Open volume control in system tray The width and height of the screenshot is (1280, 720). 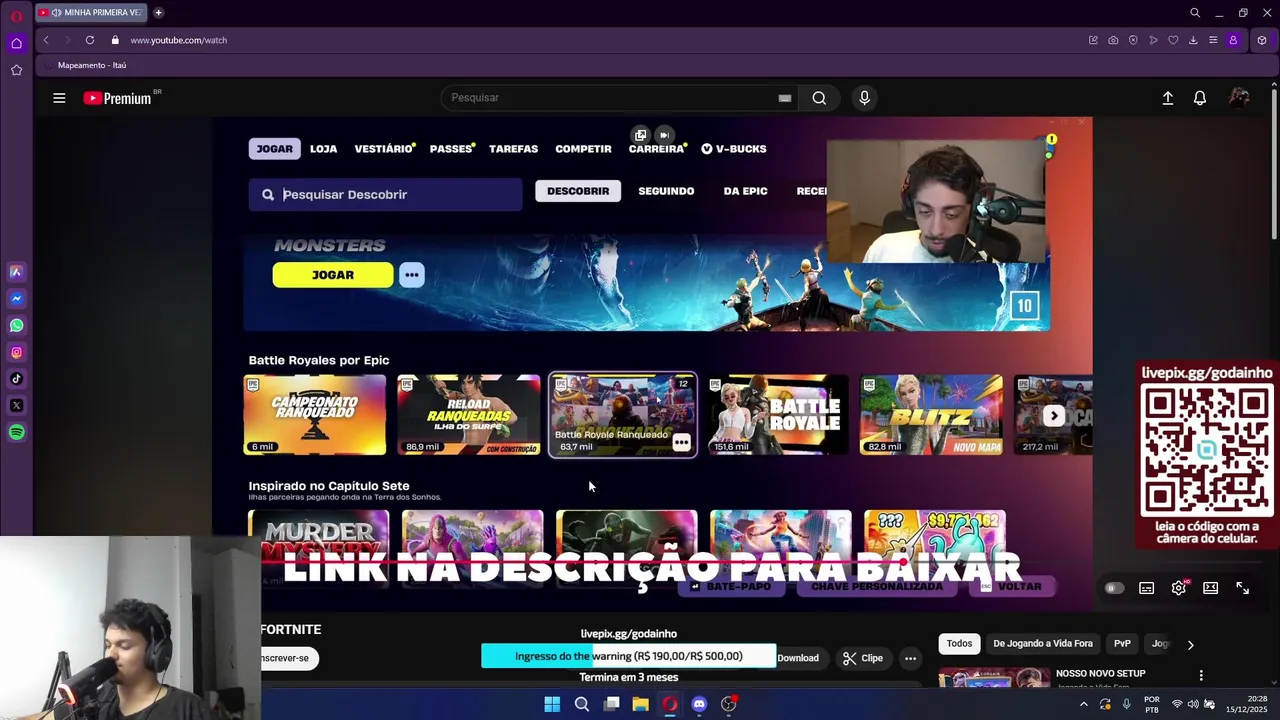tap(1193, 704)
